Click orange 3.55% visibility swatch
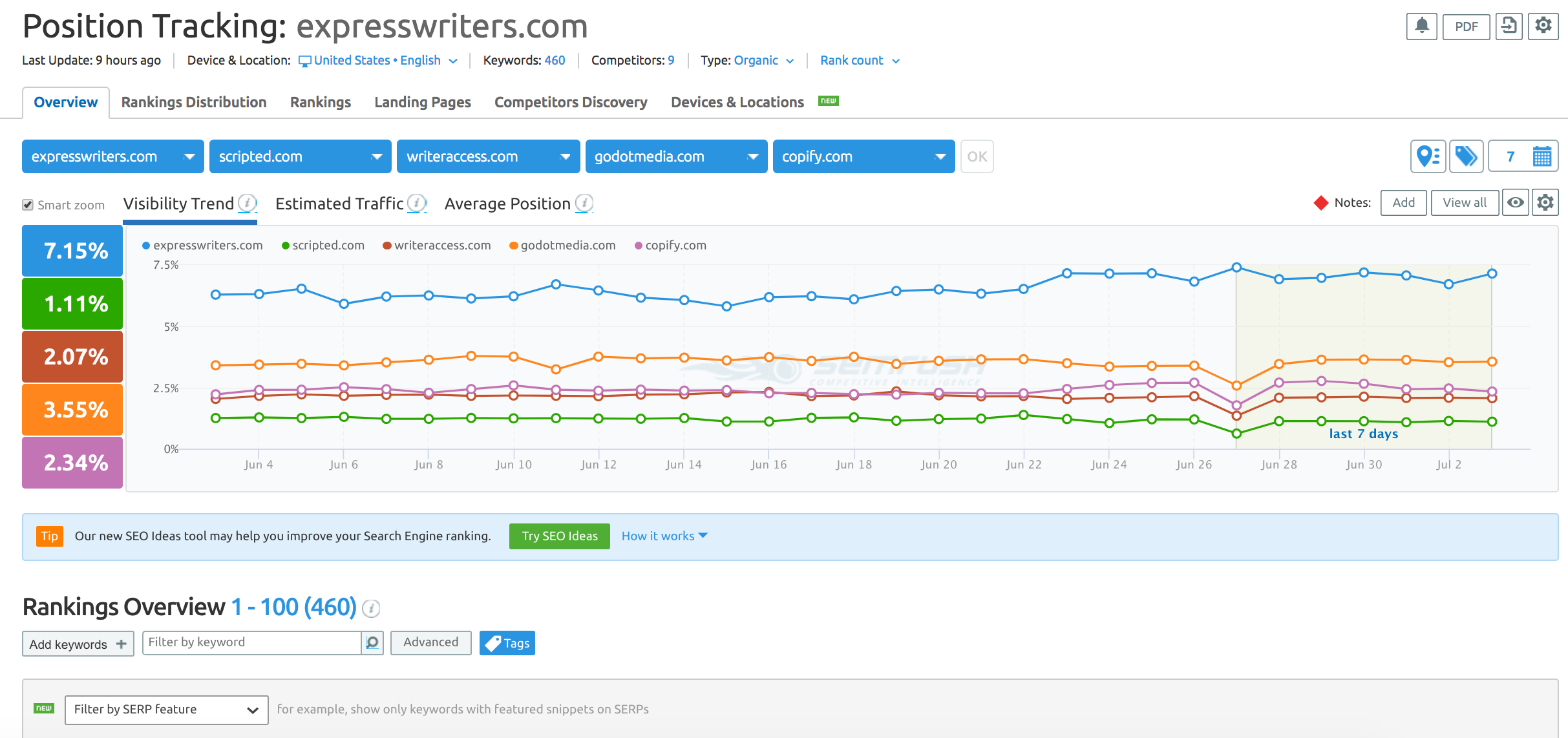Image resolution: width=1568 pixels, height=738 pixels. (72, 410)
